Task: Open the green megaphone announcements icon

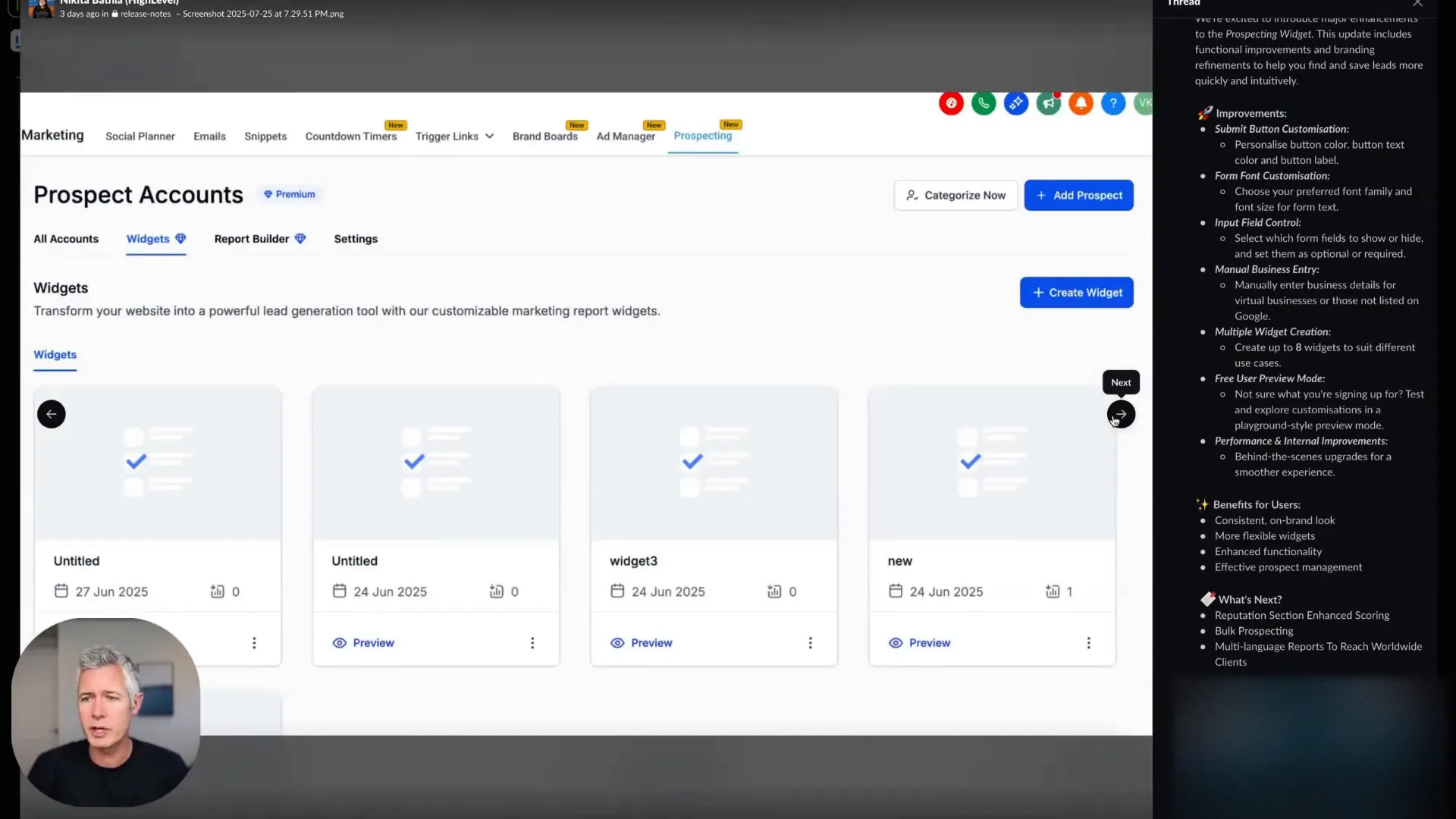Action: click(1049, 103)
